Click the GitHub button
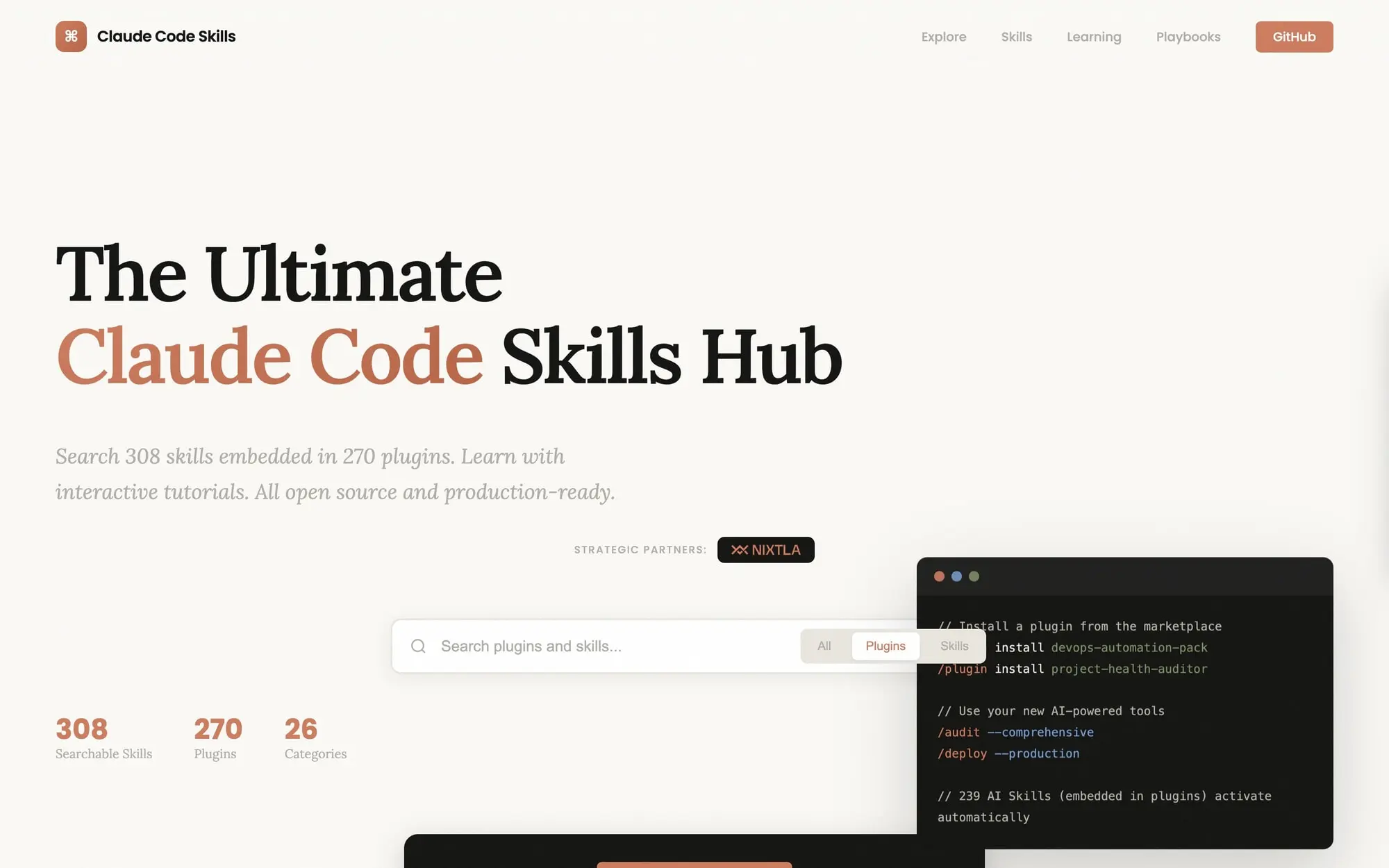Screen dimensions: 1389x868 1293,37
